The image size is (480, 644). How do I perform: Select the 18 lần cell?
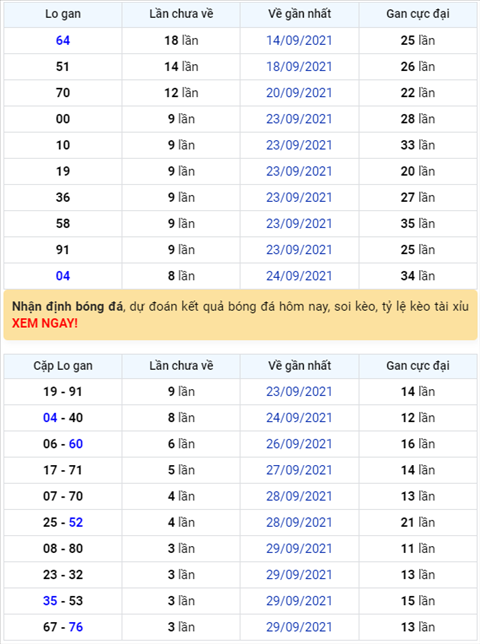181,40
